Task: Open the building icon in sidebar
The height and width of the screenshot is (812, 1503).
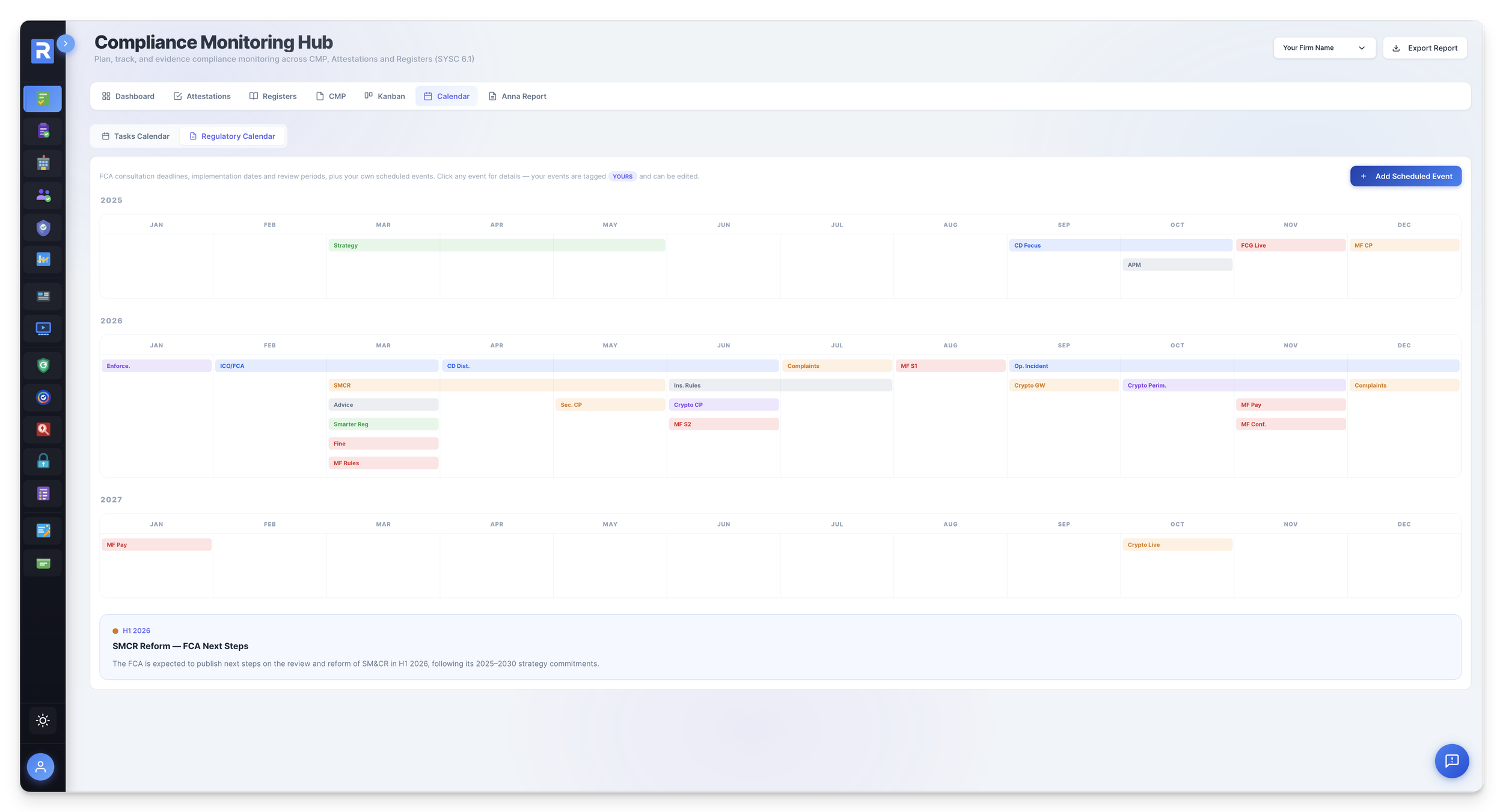Action: [x=43, y=163]
